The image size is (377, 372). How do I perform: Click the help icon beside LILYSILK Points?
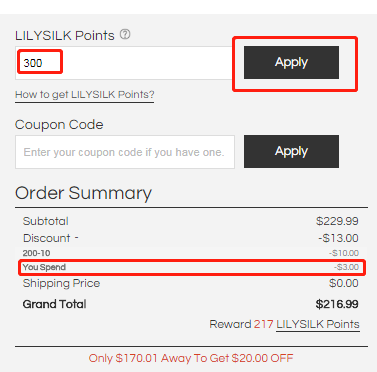(125, 34)
